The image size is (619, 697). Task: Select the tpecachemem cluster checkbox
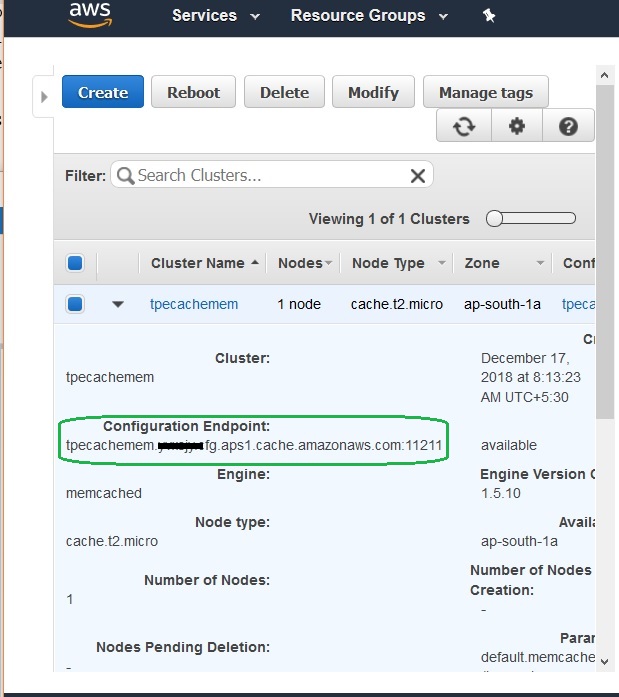point(75,304)
